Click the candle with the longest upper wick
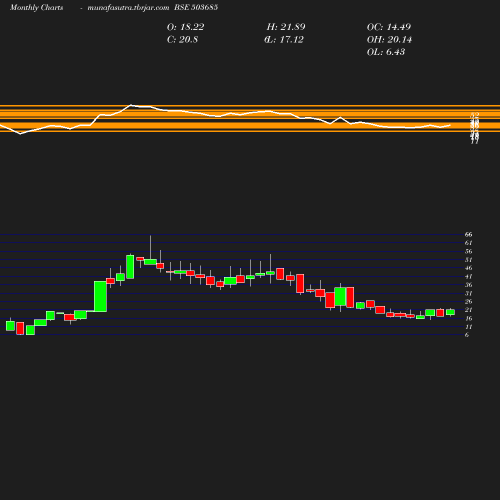Screen dimensions: 500x500 click(150, 262)
